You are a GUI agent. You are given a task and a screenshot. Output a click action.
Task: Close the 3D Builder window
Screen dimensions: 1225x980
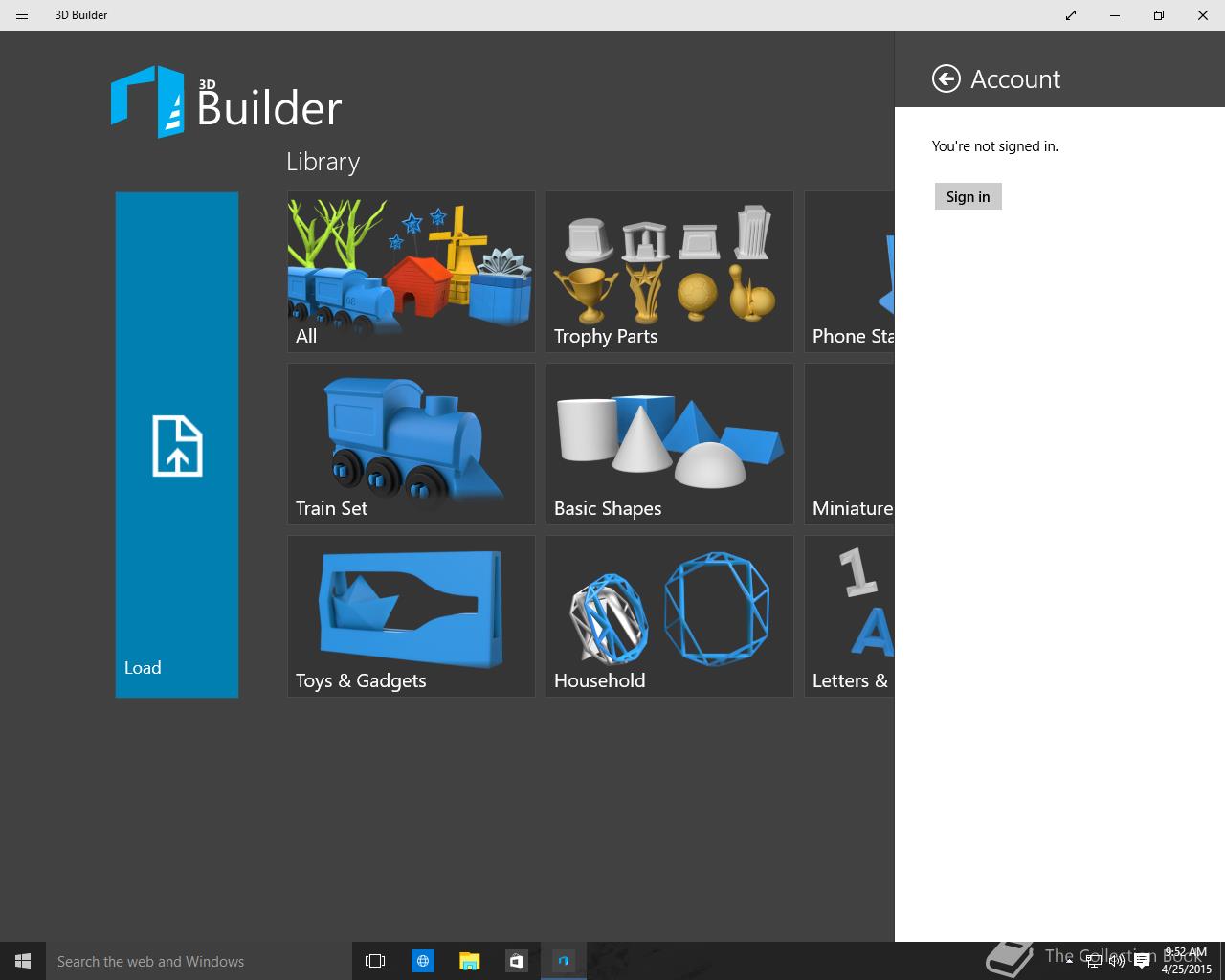1203,15
